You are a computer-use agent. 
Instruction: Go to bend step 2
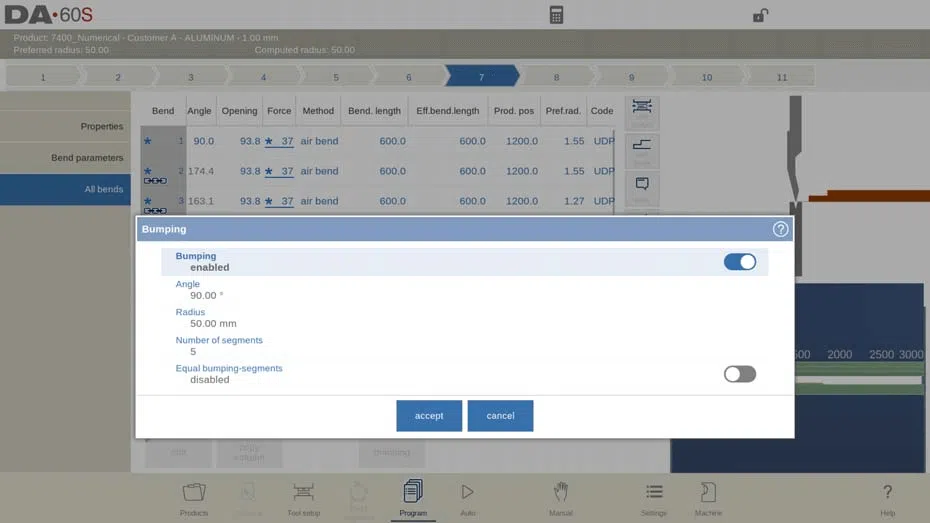(117, 77)
